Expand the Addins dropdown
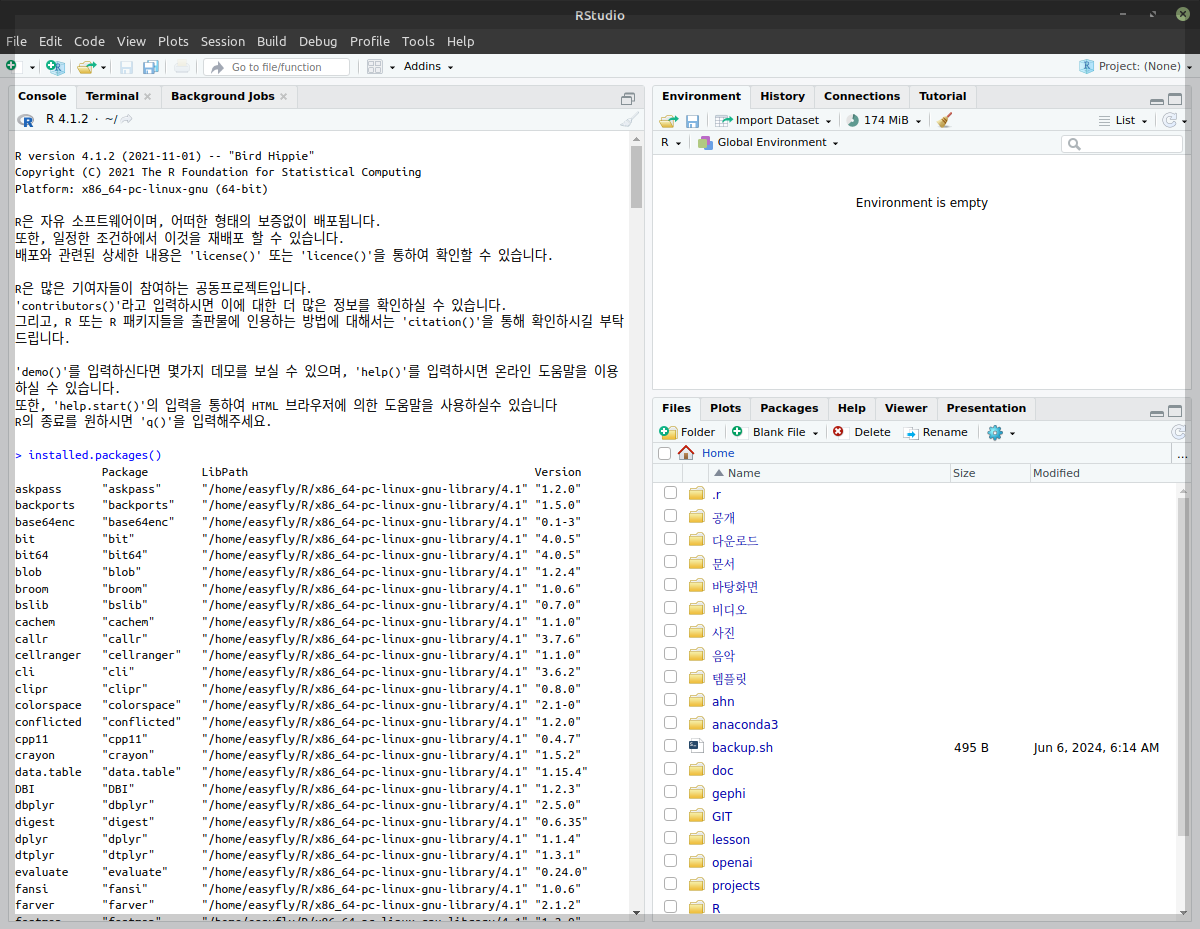Screen dimensions: 1200x929 [x=428, y=67]
